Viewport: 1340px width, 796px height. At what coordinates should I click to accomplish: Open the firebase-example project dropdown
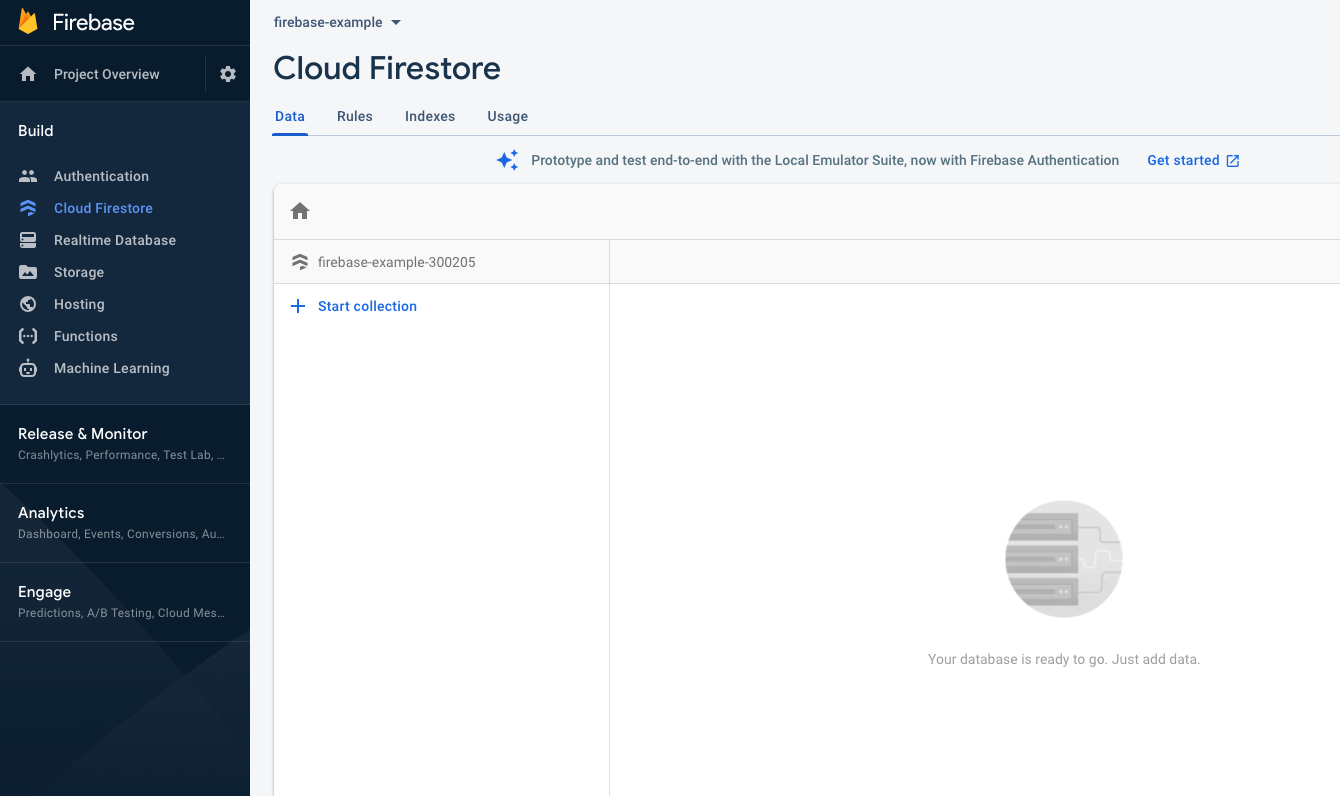(337, 22)
